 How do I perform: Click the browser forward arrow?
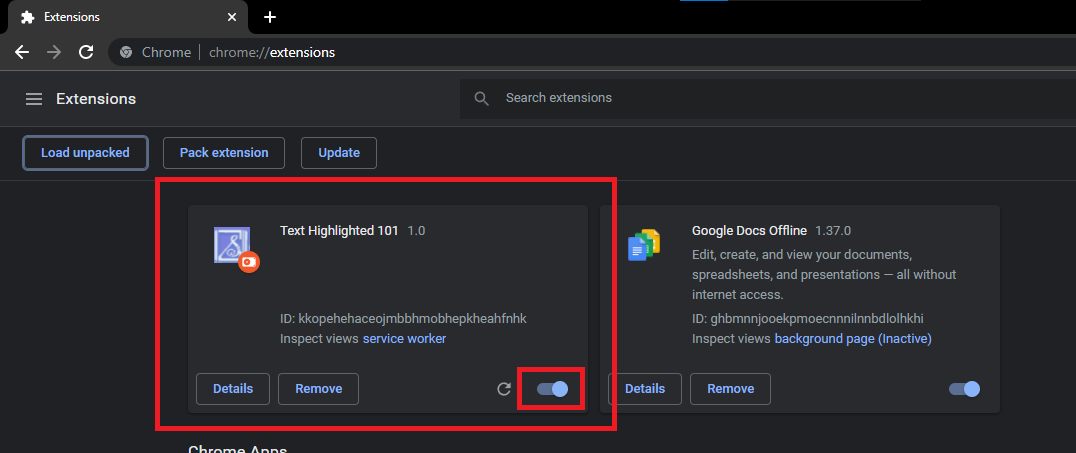54,52
